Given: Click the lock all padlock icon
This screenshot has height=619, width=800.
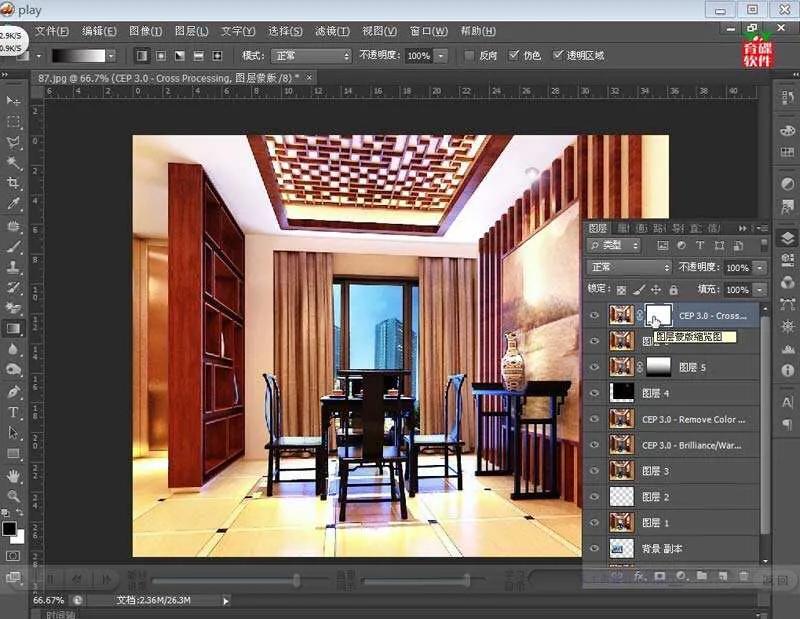Looking at the screenshot, I should [x=673, y=290].
